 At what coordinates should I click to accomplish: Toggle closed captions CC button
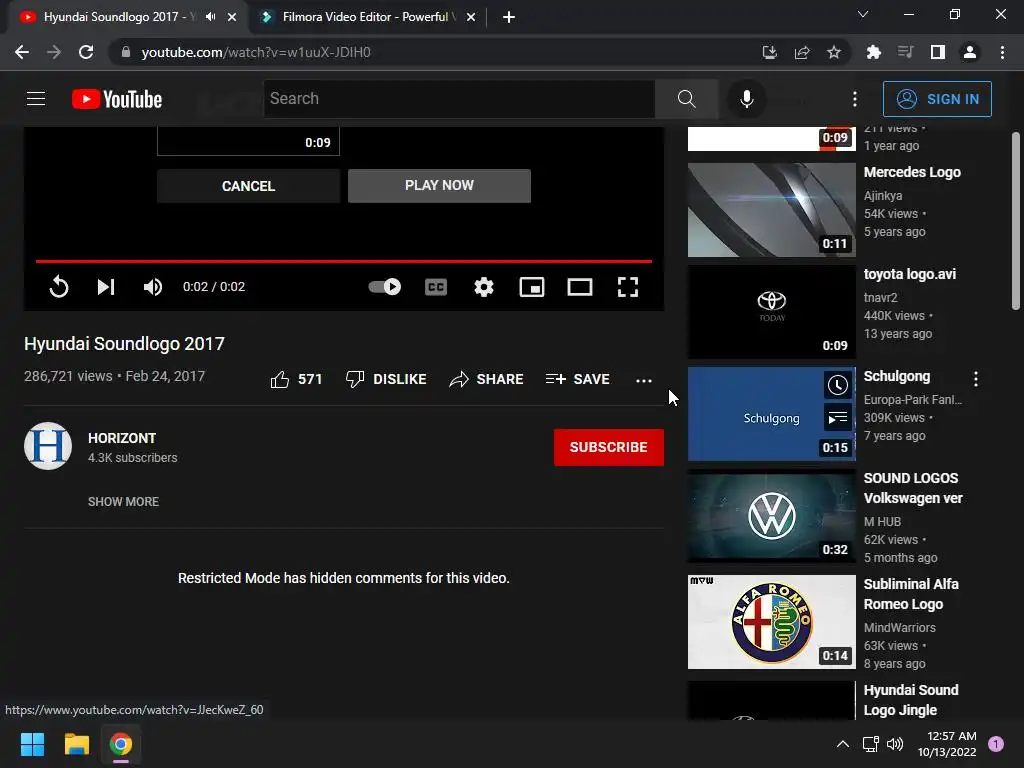436,287
